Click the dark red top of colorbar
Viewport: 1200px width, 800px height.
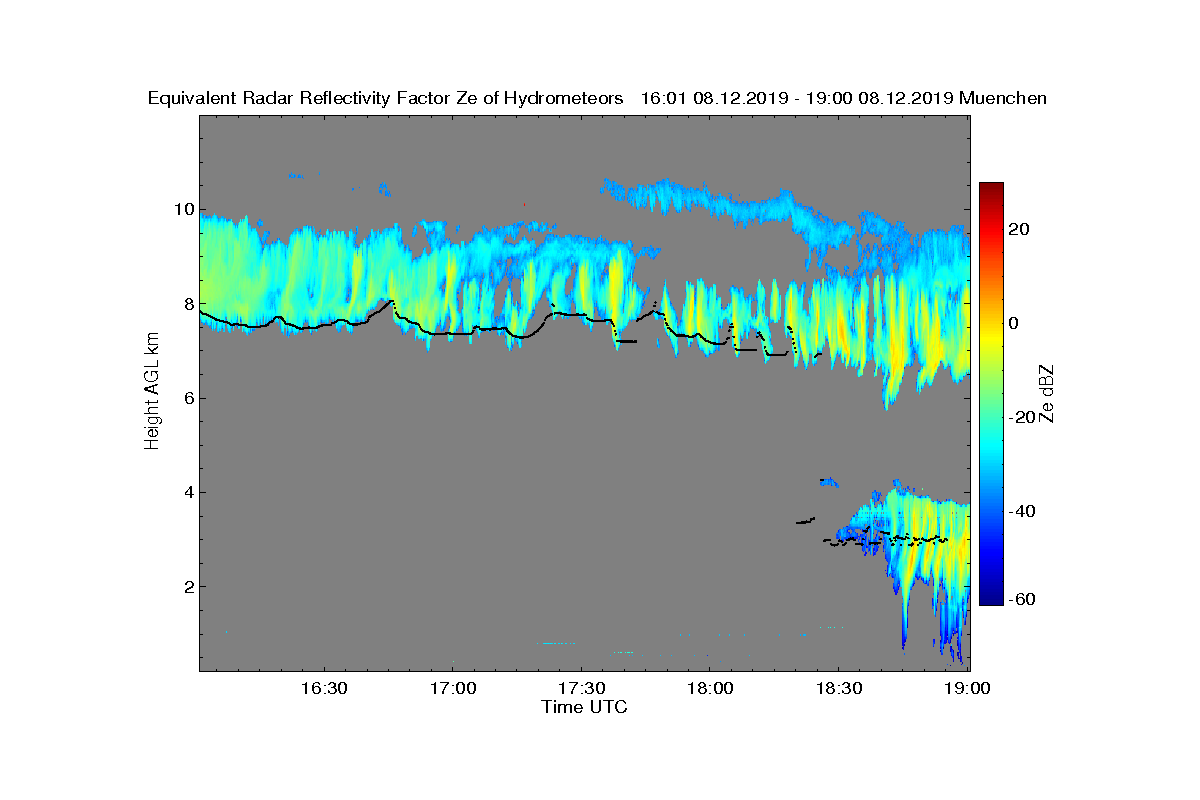click(991, 190)
